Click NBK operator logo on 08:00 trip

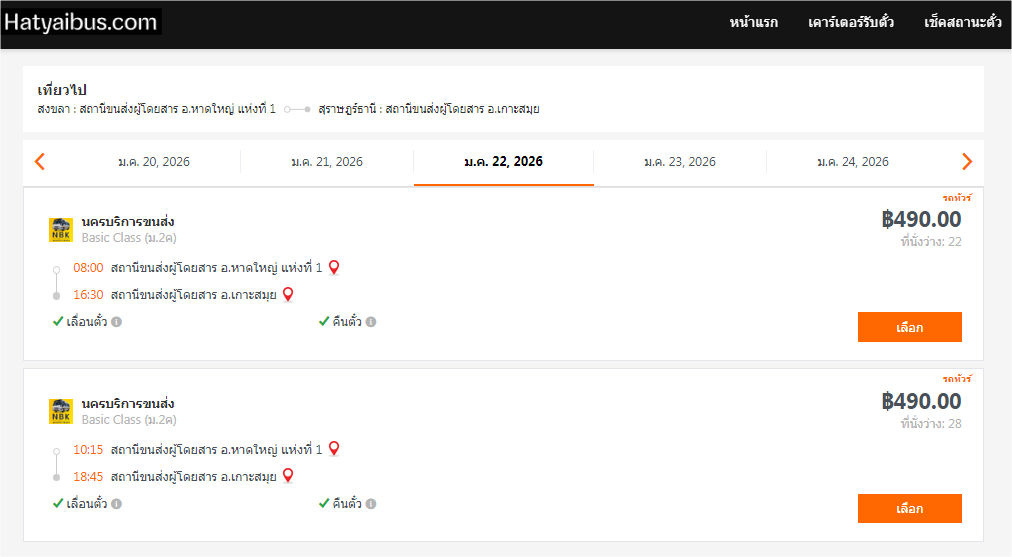click(x=61, y=230)
